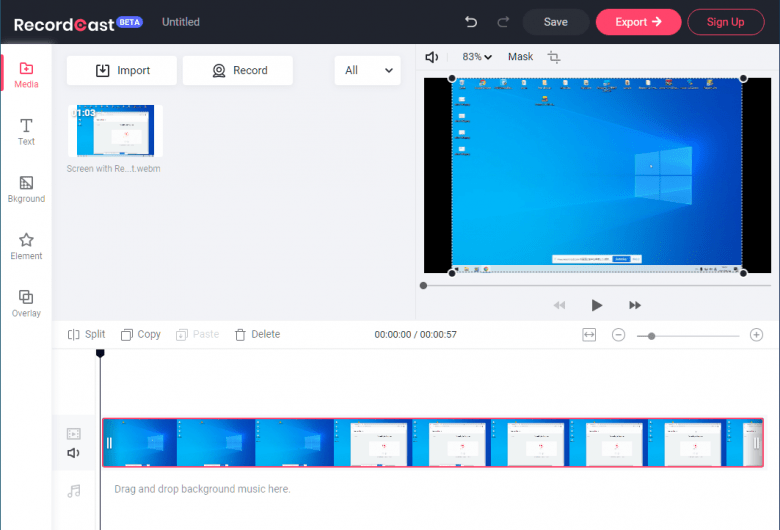
Task: Click the video track film icon
Action: (x=74, y=434)
